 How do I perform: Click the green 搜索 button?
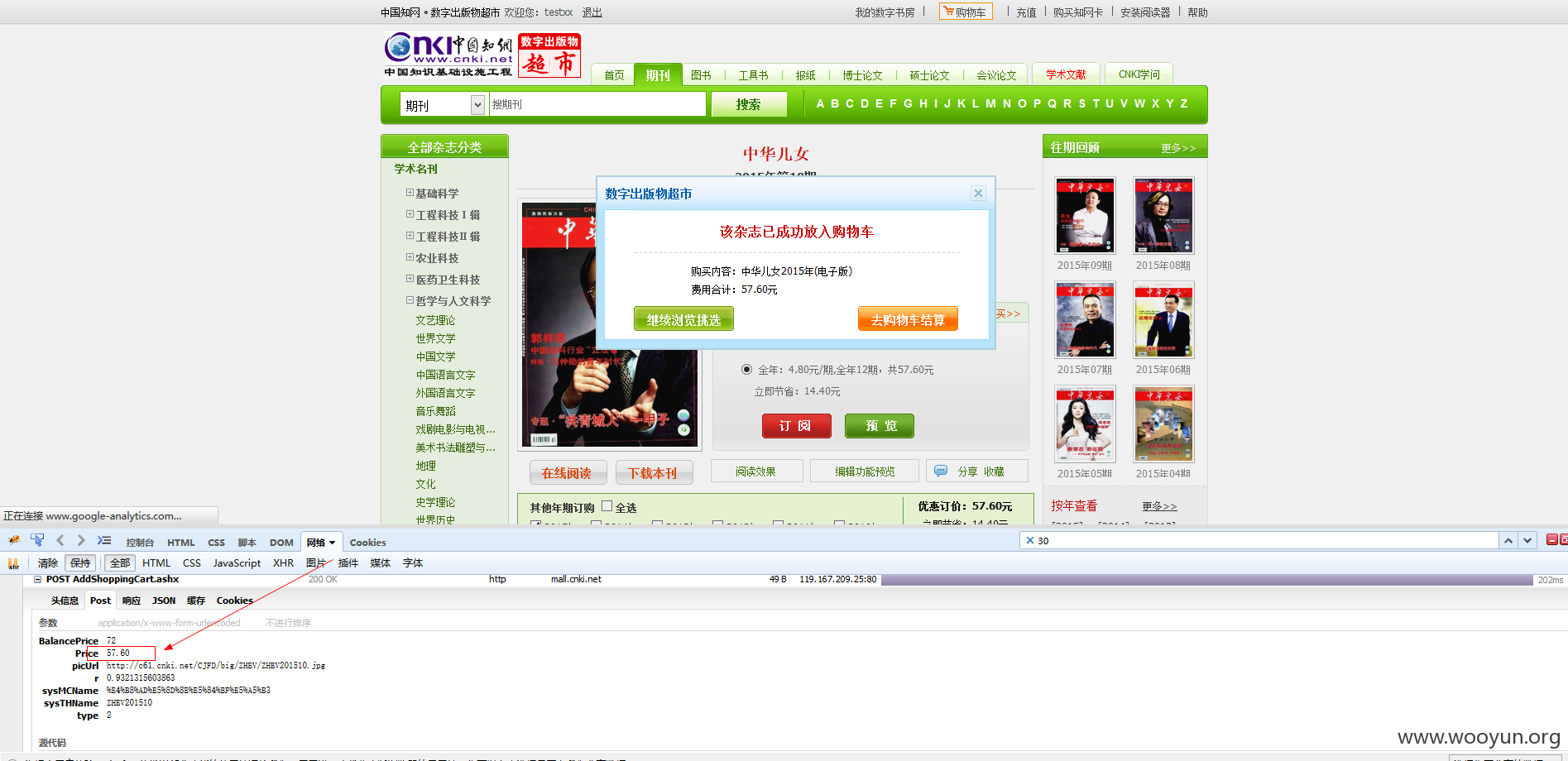(x=748, y=104)
